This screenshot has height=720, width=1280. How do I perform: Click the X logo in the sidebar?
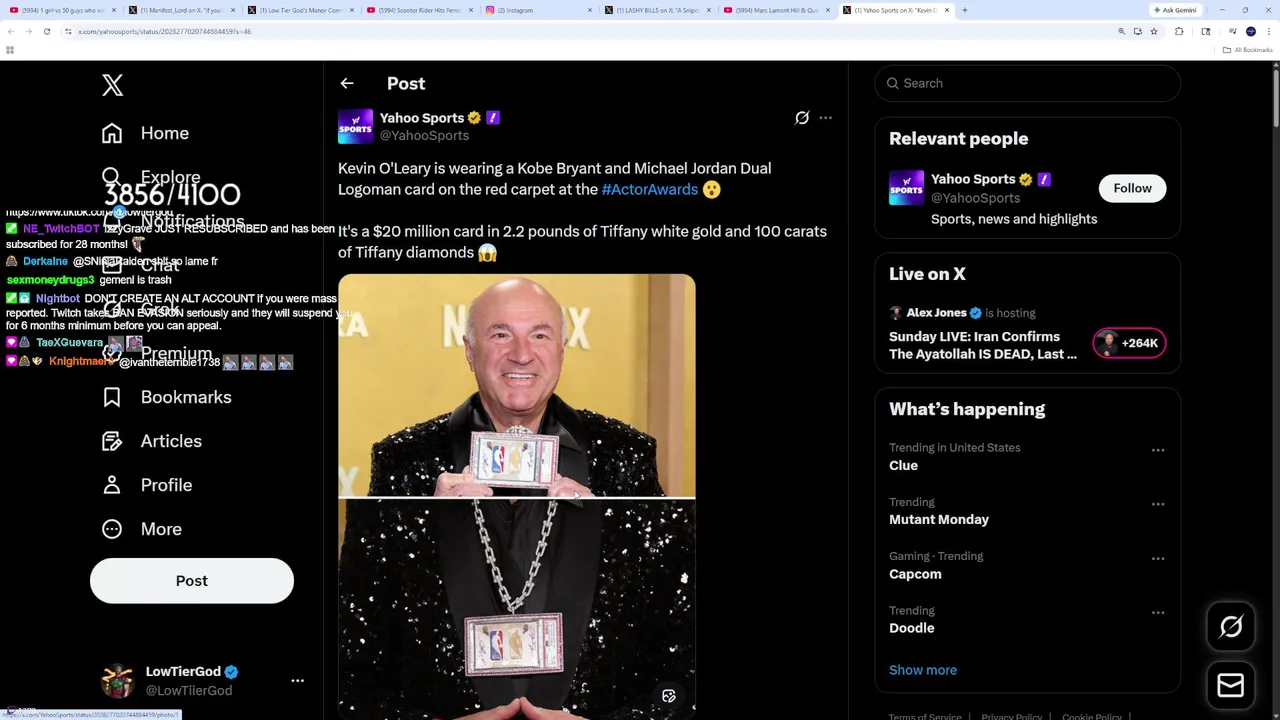pos(112,85)
